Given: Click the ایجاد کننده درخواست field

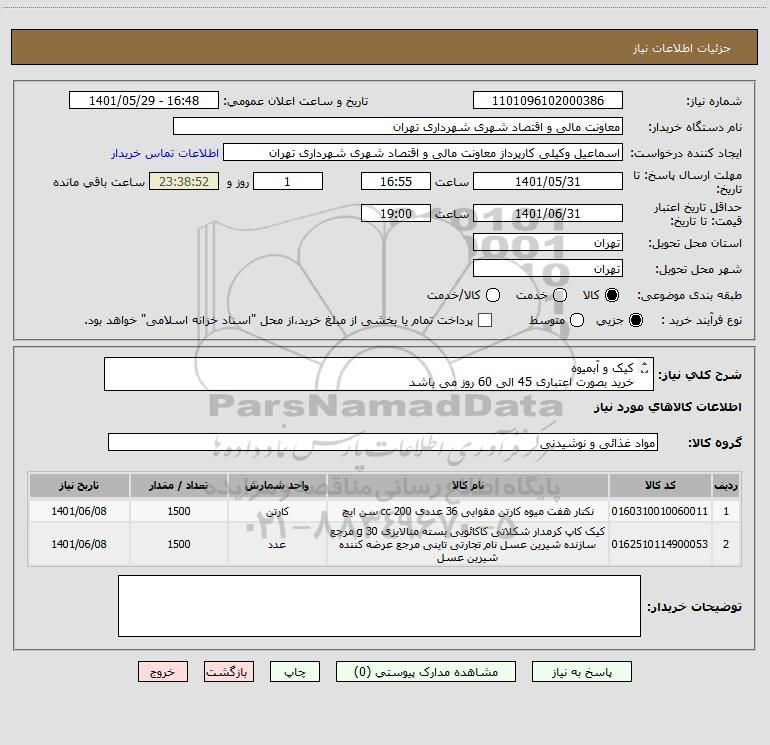Looking at the screenshot, I should pos(423,152).
